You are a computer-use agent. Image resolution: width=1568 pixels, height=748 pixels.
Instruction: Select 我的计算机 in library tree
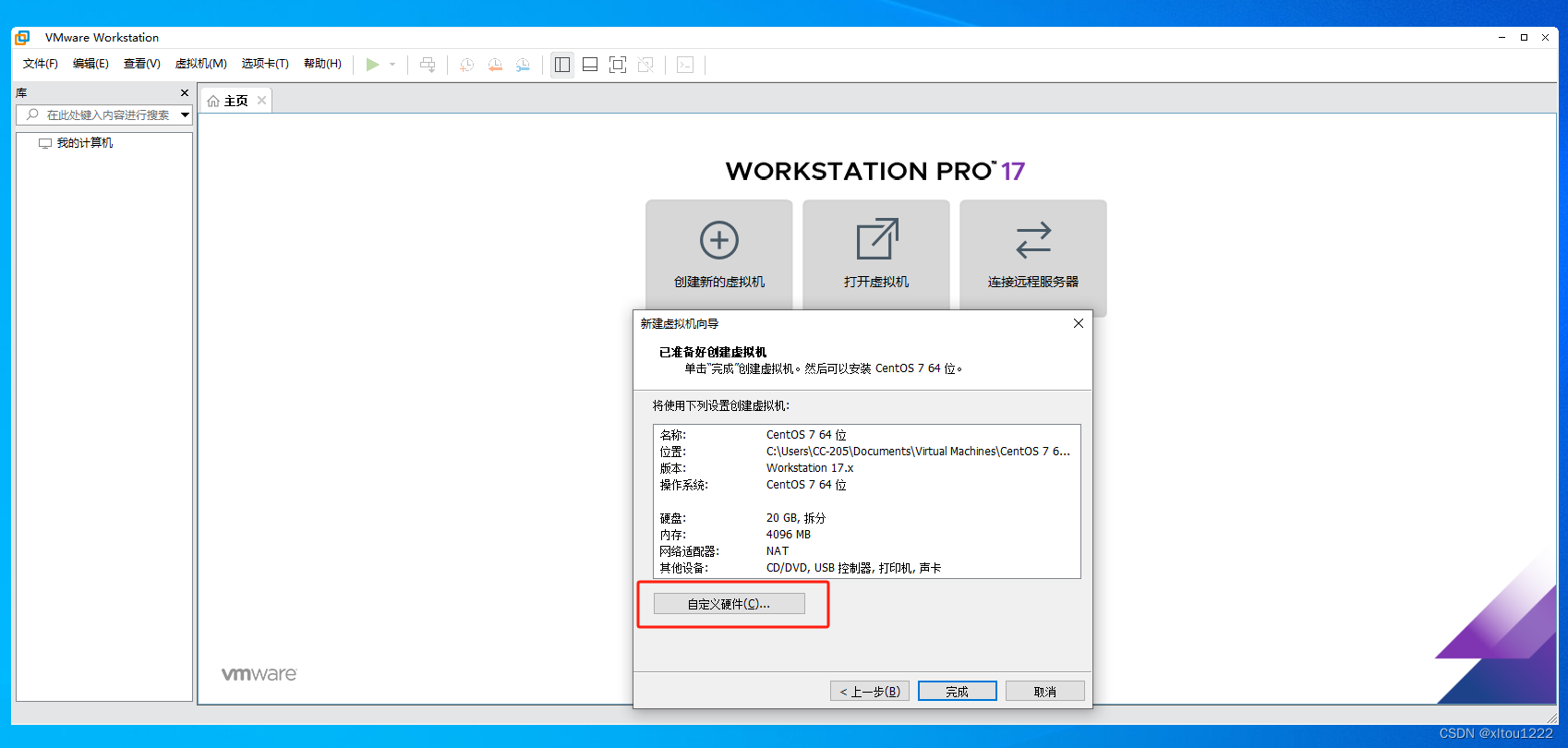point(85,143)
